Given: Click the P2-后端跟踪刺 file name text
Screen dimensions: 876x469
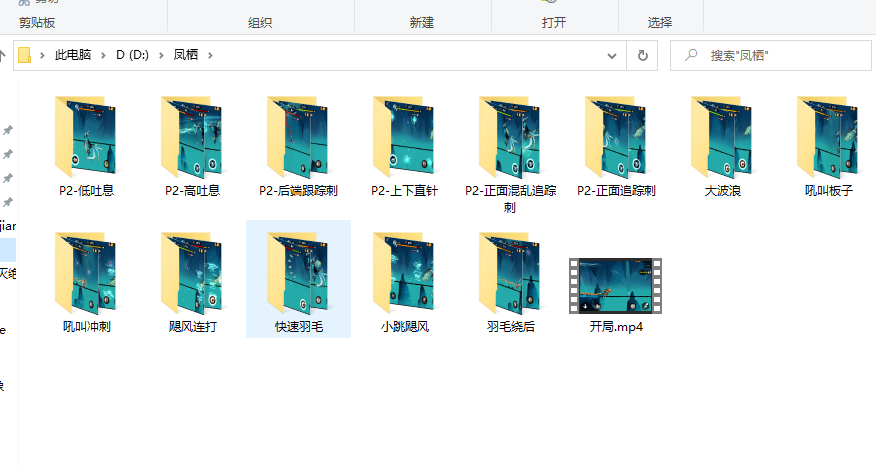Looking at the screenshot, I should [298, 191].
